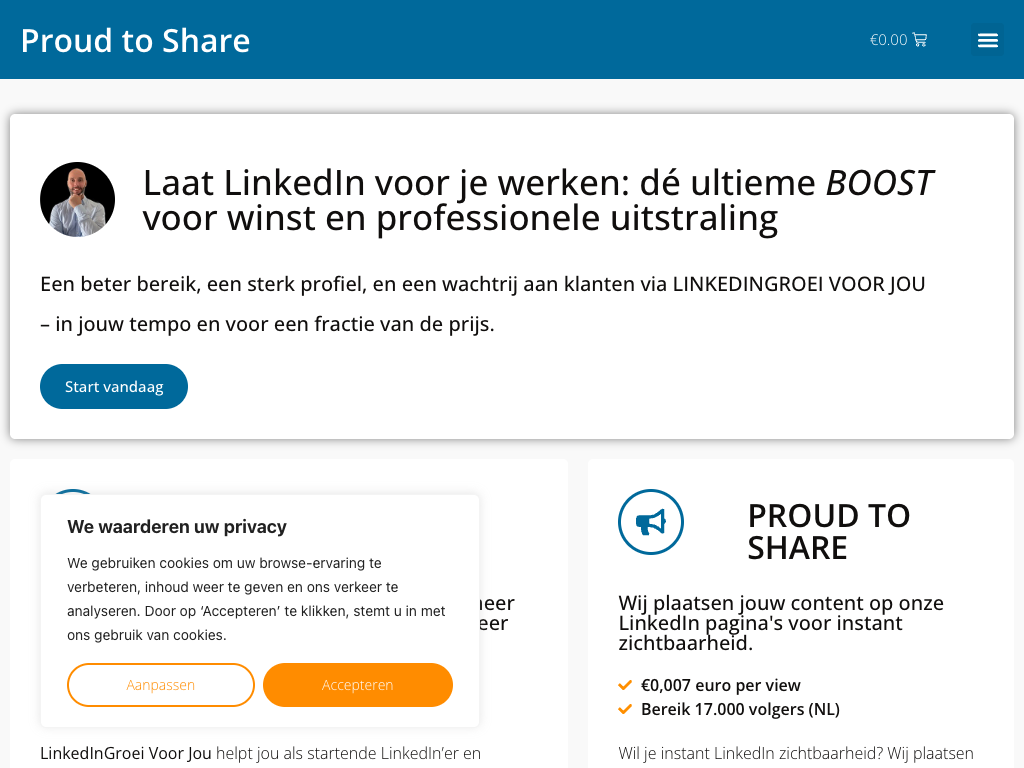Screen dimensions: 1024x768
Task: Click the shopping cart icon
Action: point(920,40)
